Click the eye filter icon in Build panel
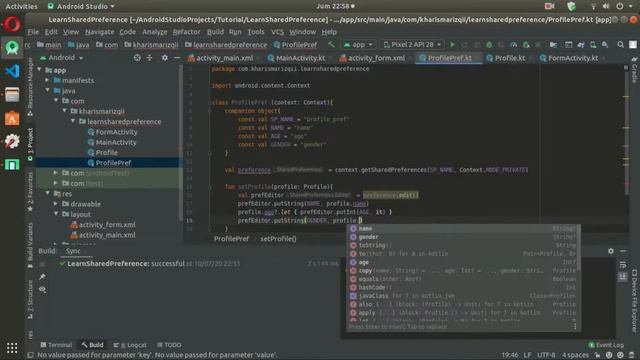 point(42,289)
